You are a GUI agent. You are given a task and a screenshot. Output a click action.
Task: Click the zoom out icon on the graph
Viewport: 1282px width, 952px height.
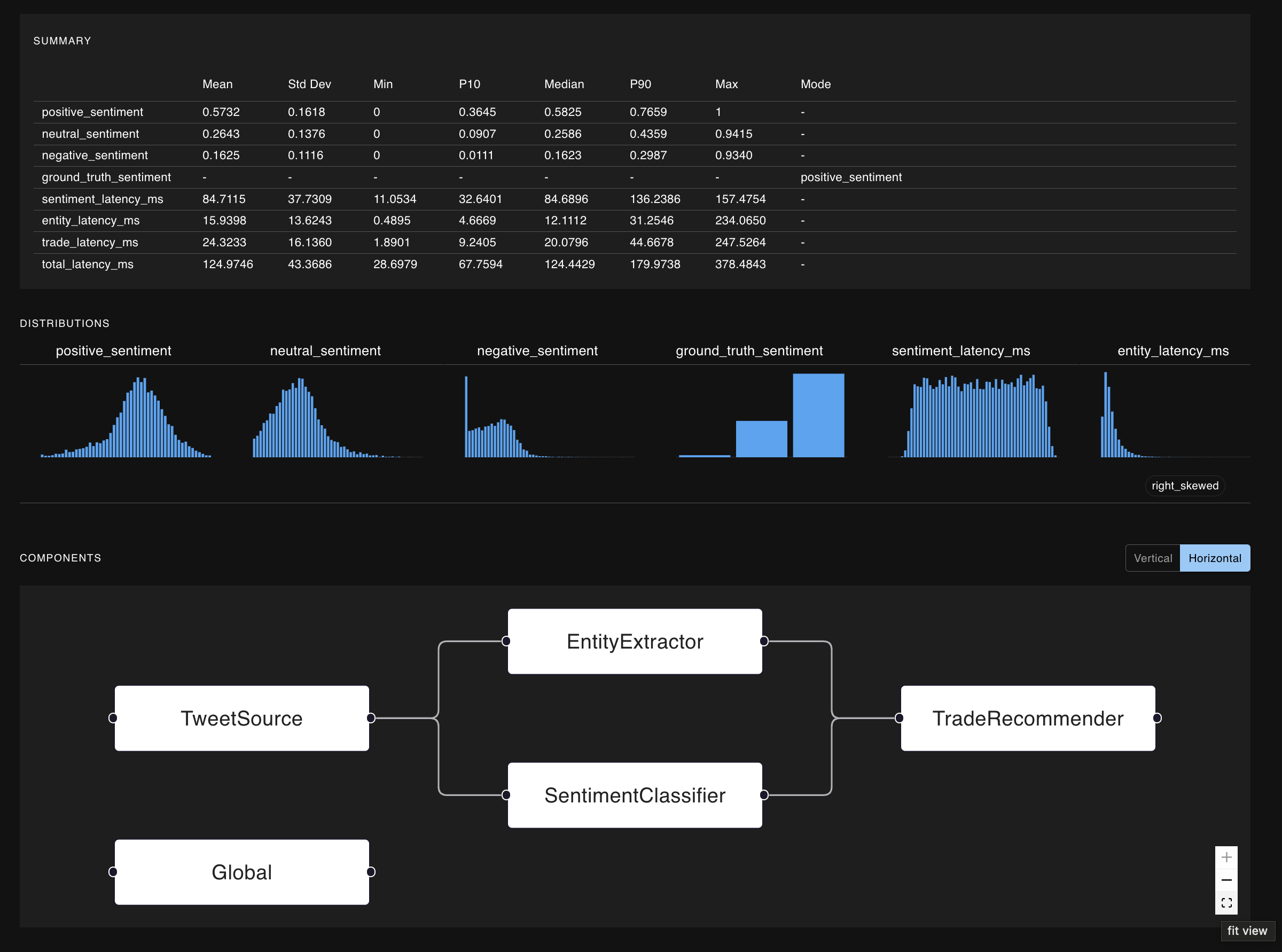click(1226, 879)
